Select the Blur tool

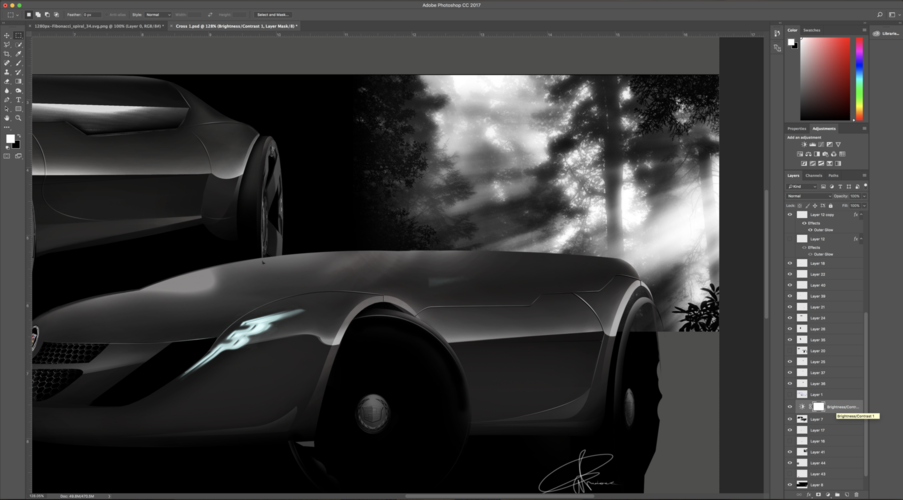coord(7,90)
